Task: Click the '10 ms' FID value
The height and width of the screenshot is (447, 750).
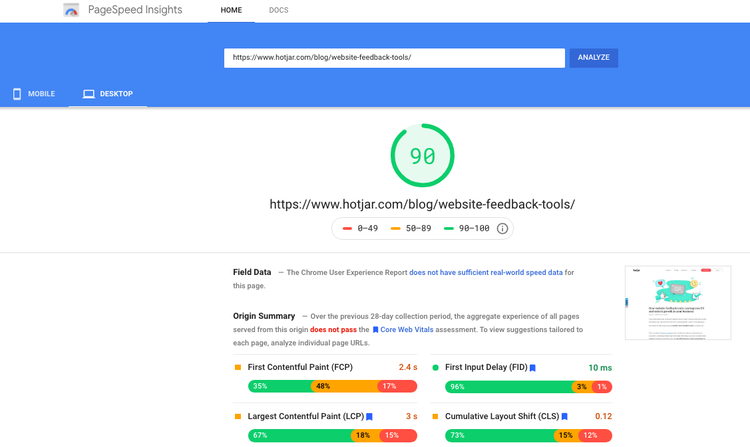Action: click(x=600, y=368)
